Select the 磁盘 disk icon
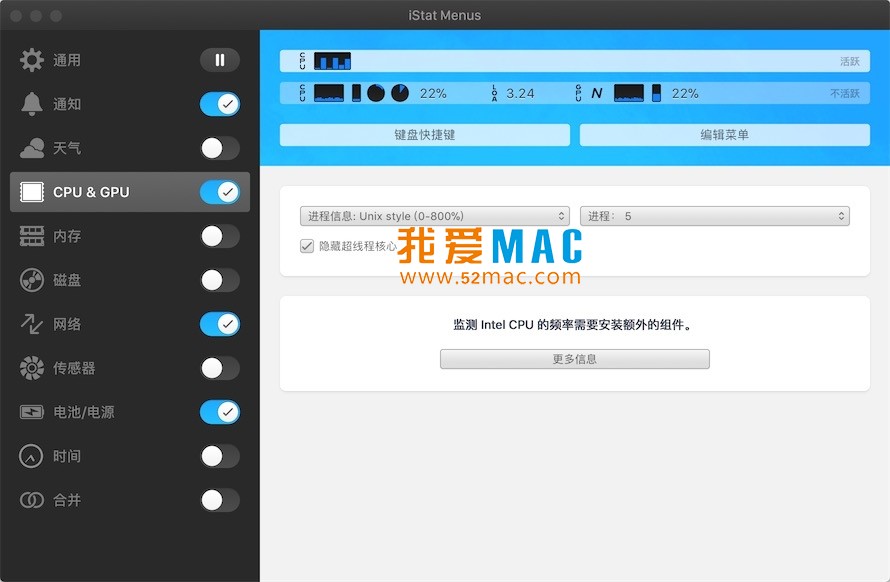This screenshot has width=890, height=582. (32, 280)
